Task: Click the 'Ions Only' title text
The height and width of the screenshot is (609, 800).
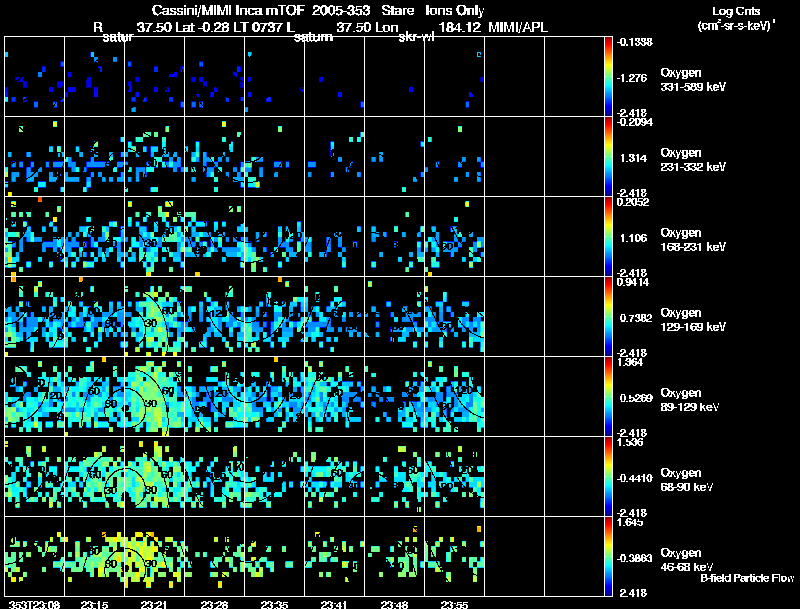Action: point(455,11)
